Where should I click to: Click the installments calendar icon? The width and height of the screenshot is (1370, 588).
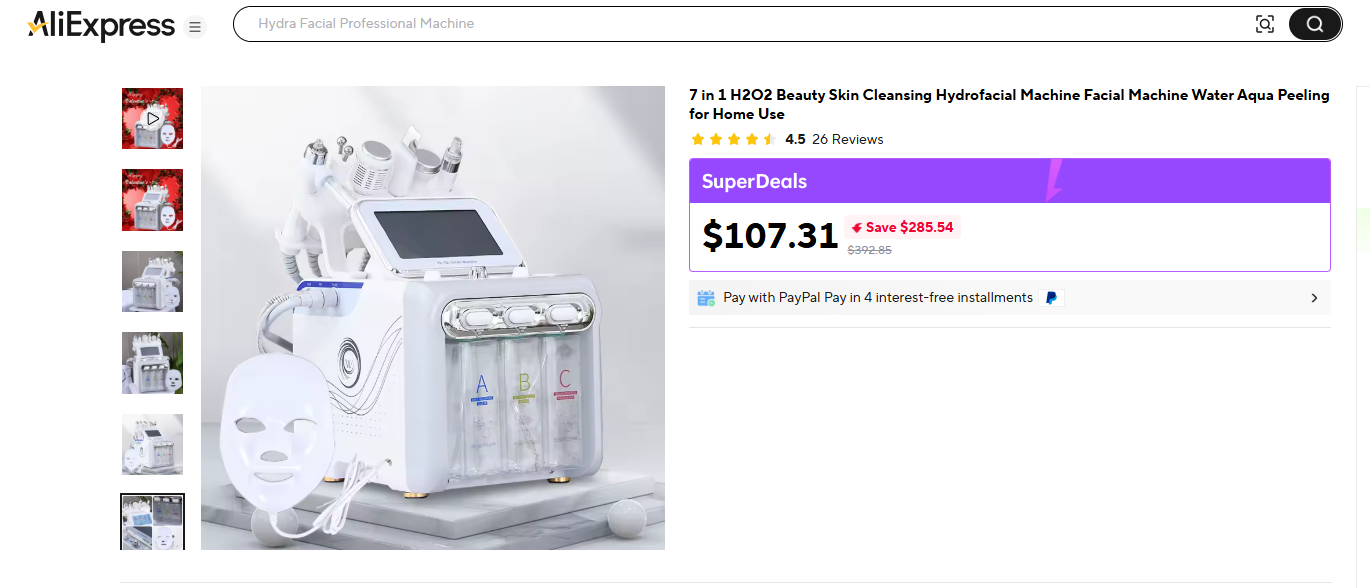[706, 298]
